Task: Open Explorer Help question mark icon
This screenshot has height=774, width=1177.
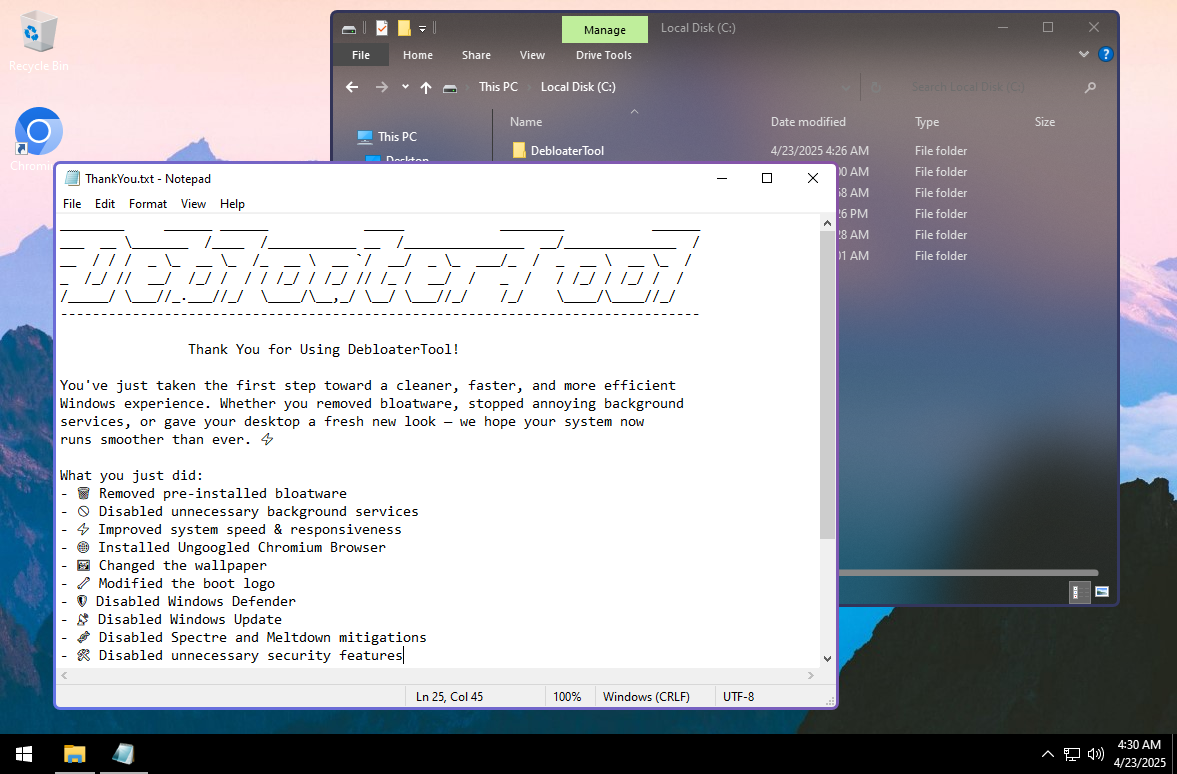Action: pyautogui.click(x=1105, y=54)
